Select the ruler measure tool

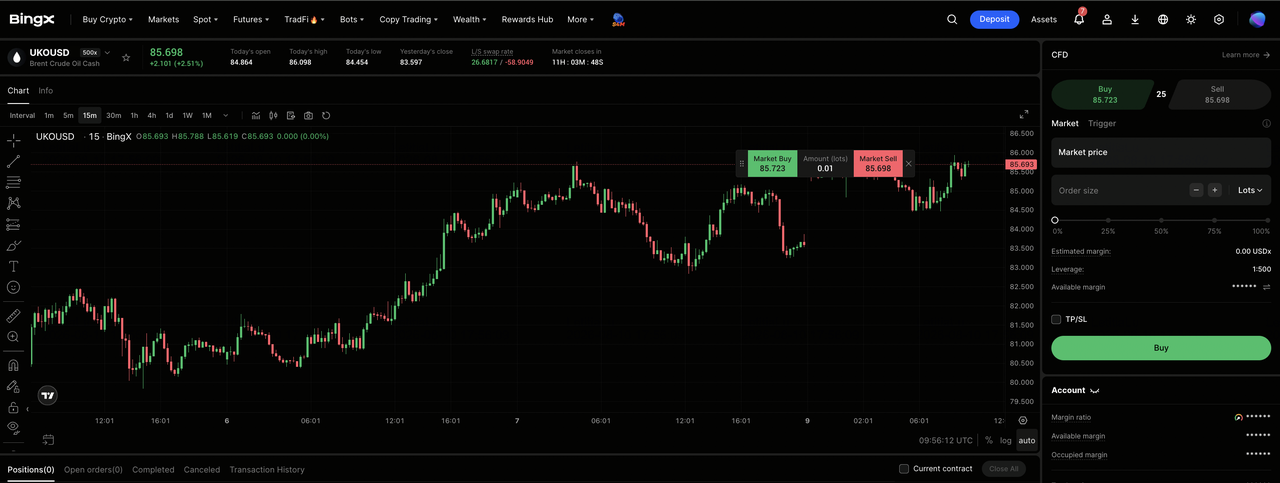click(x=14, y=315)
